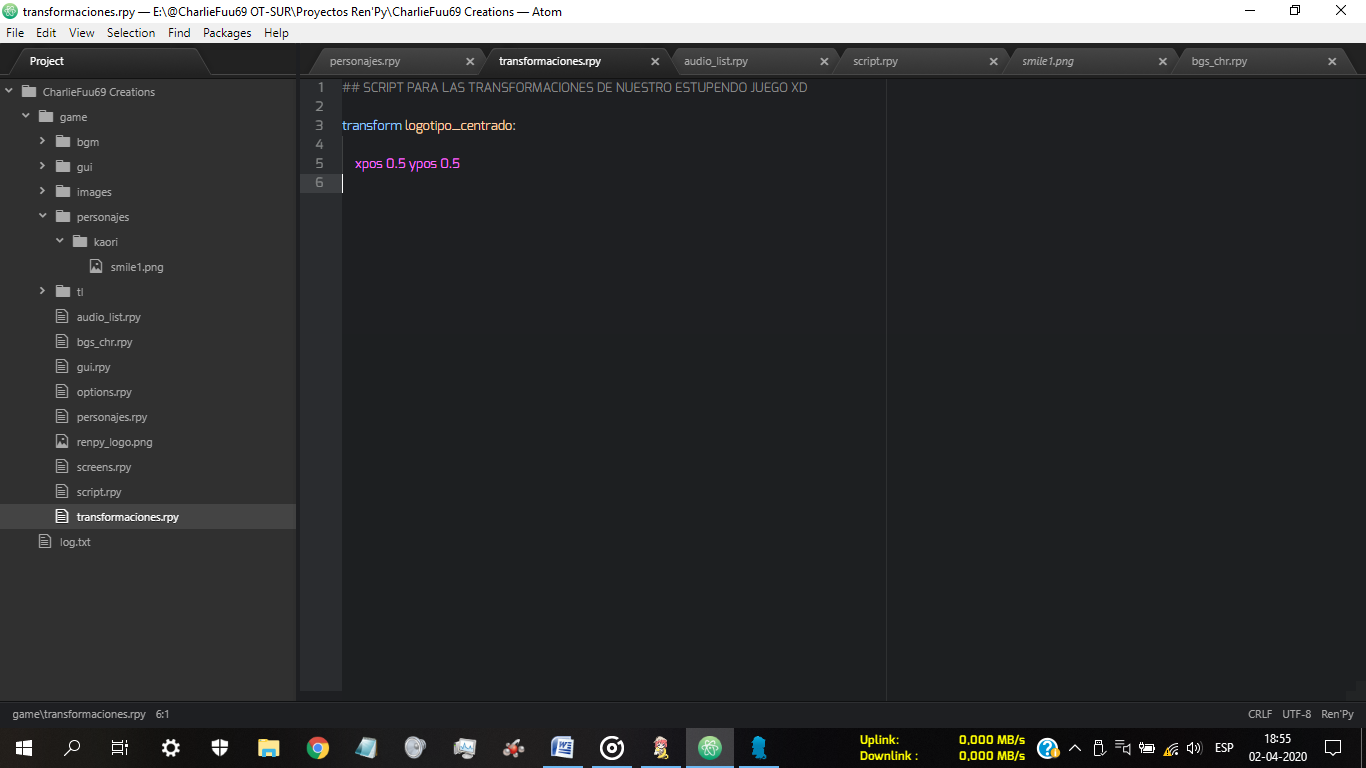1366x768 pixels.
Task: Click the Atom icon in taskbar
Action: coord(710,747)
